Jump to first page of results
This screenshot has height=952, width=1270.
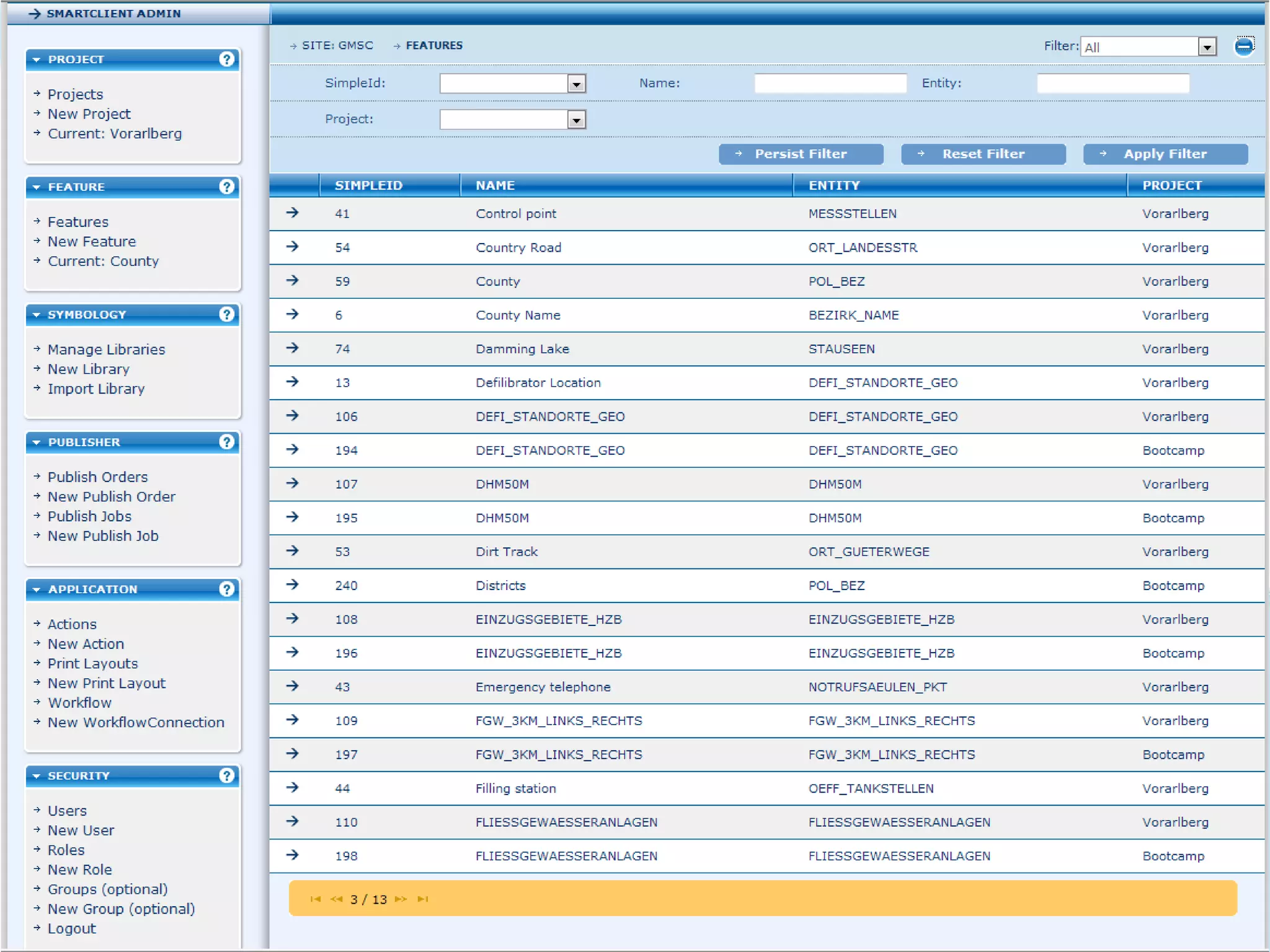pyautogui.click(x=315, y=899)
